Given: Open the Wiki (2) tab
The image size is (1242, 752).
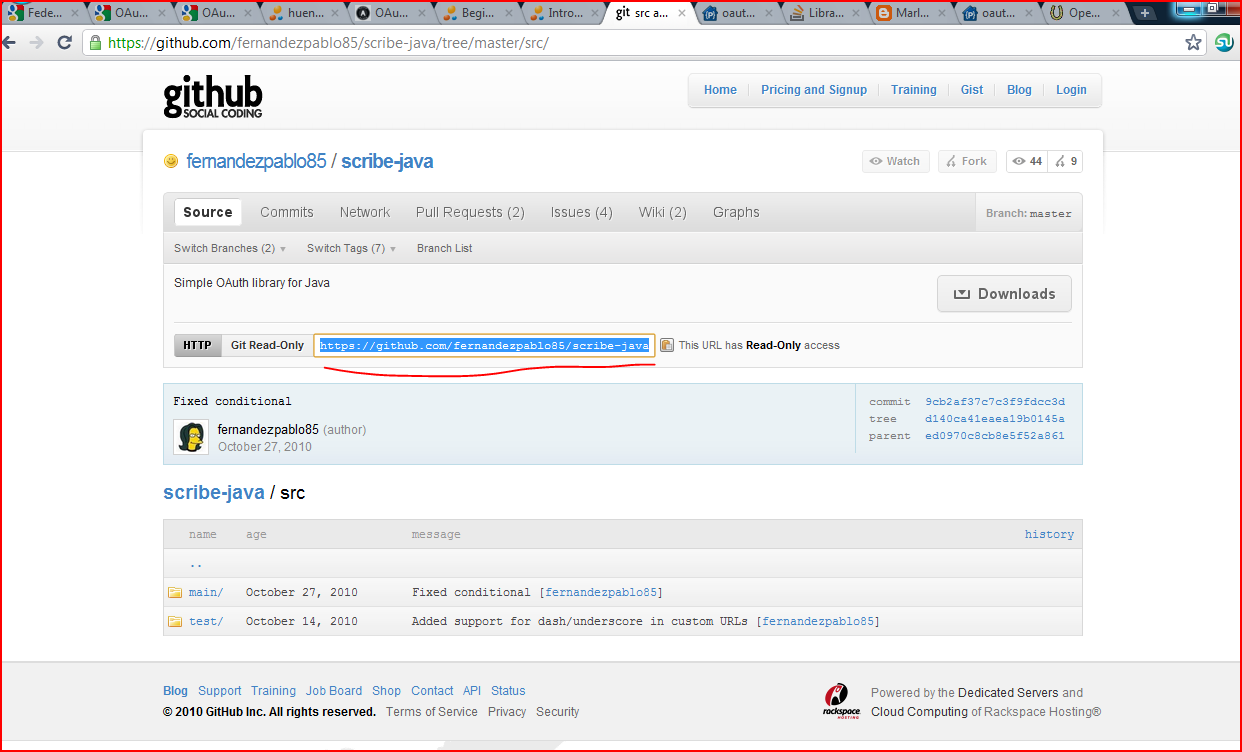Looking at the screenshot, I should click(x=663, y=212).
